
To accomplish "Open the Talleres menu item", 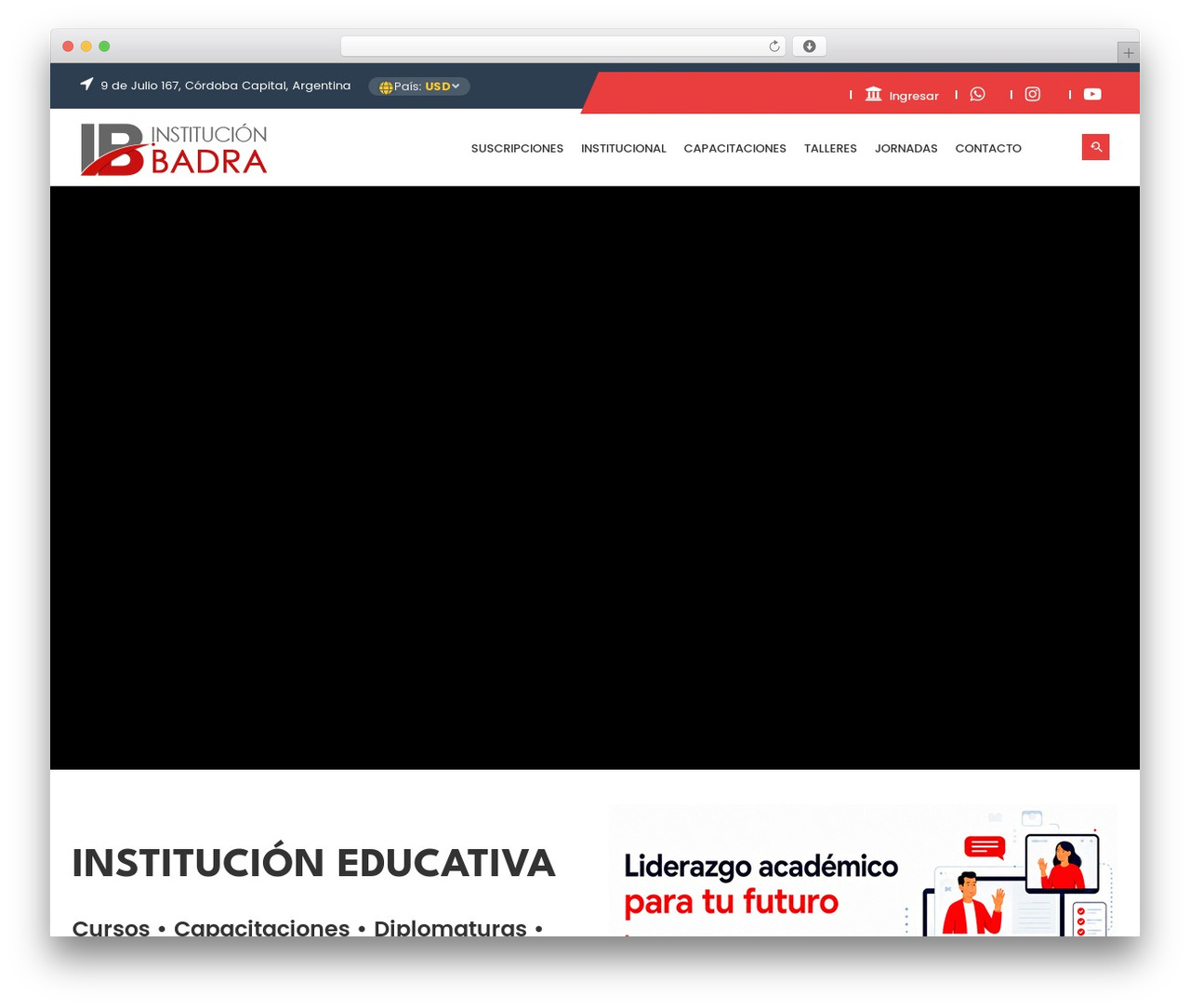I will 830,149.
